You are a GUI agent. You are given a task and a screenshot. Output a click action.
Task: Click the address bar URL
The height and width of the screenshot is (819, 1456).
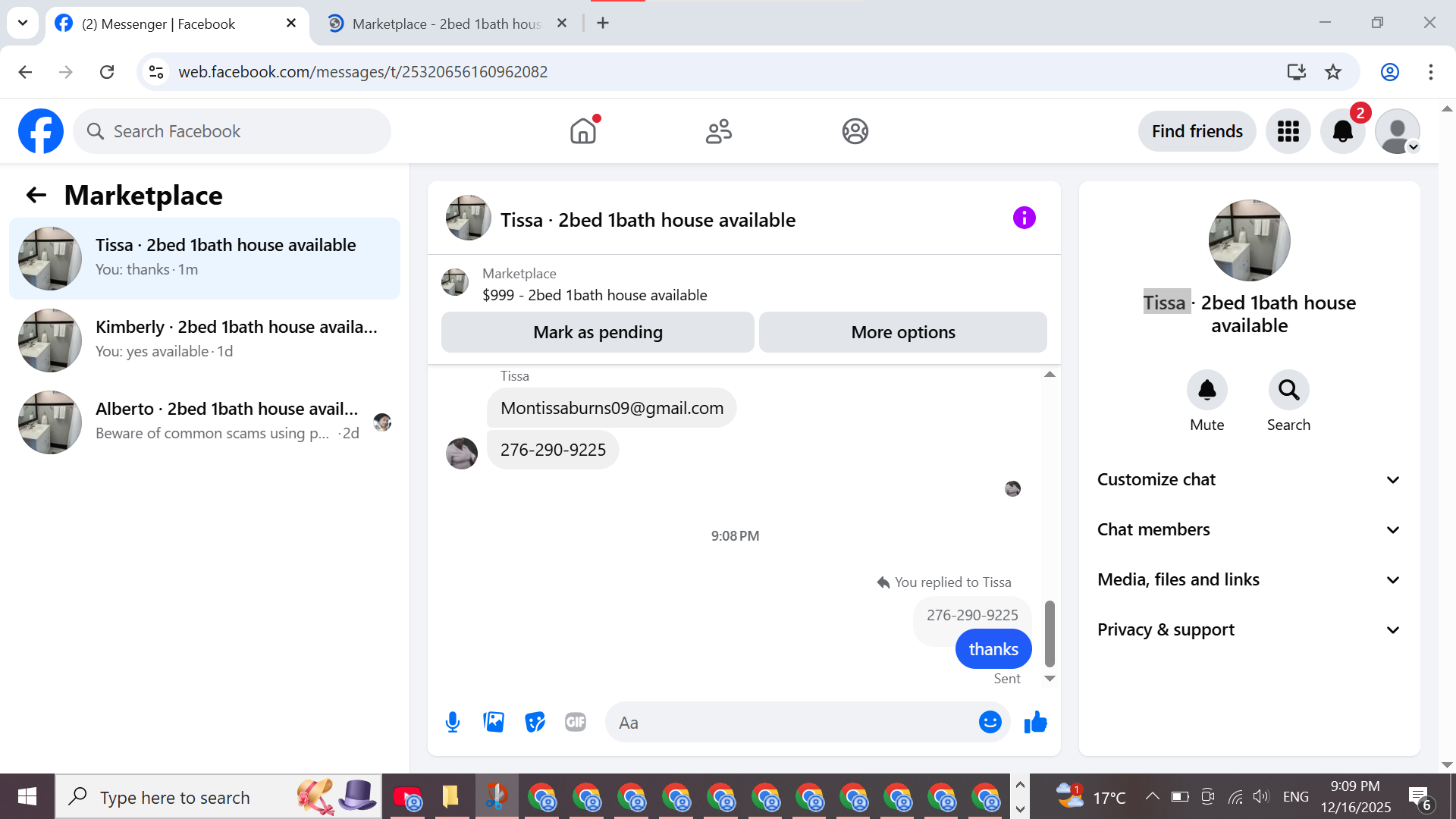coord(362,72)
